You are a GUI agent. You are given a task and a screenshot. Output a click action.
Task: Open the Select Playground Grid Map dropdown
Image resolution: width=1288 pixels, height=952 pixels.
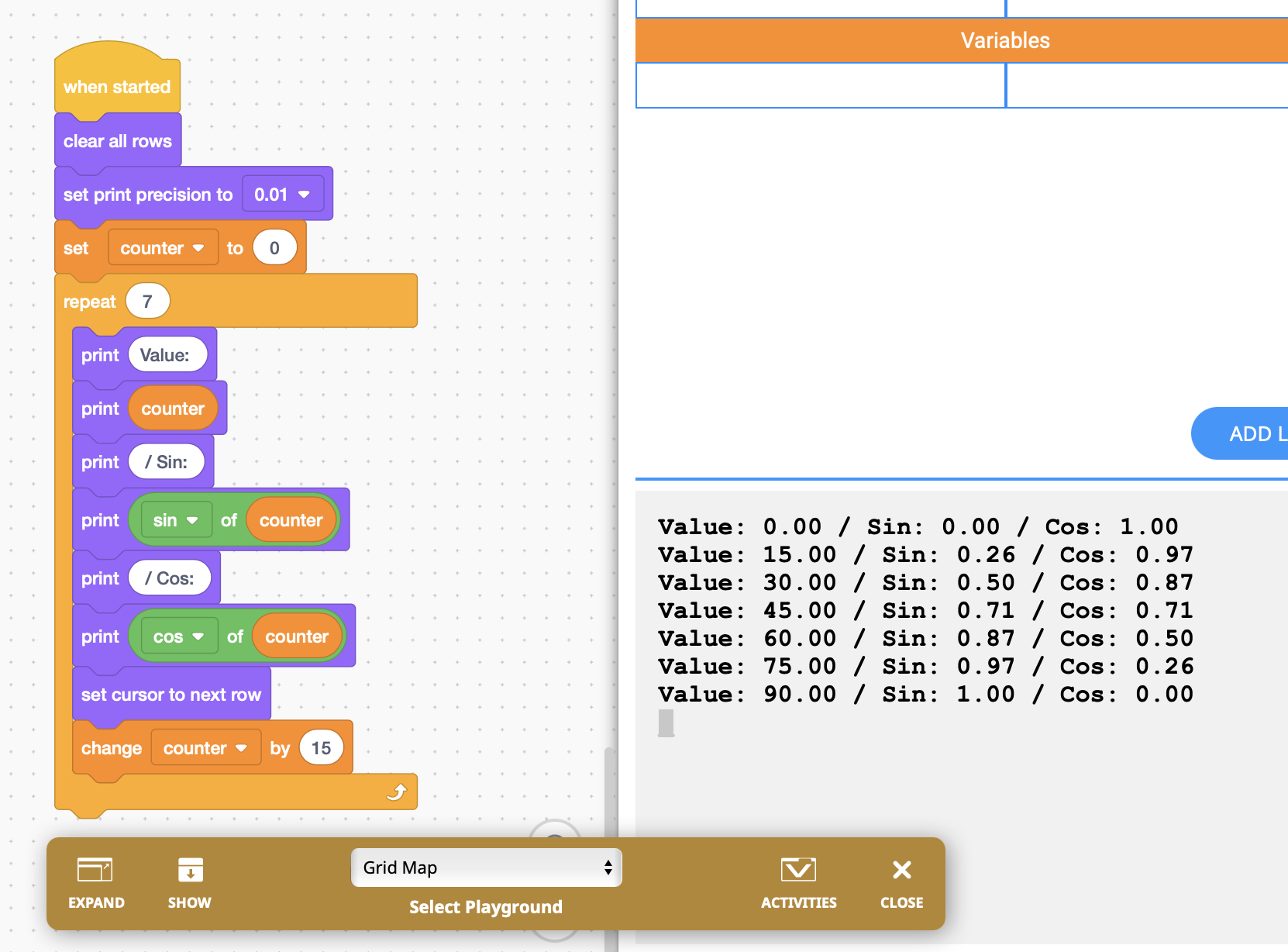pyautogui.click(x=486, y=867)
